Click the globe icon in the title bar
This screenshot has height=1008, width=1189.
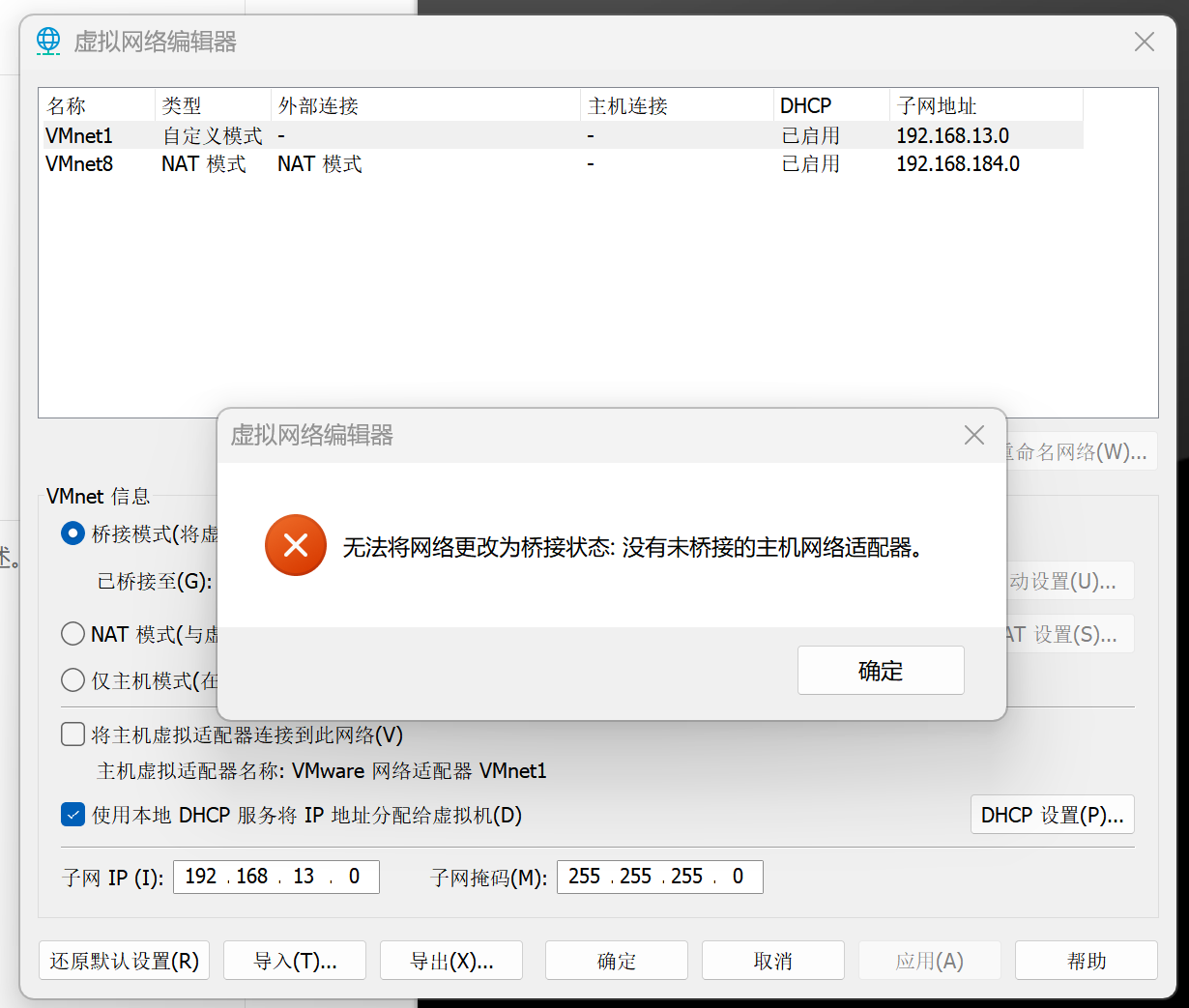coord(48,42)
